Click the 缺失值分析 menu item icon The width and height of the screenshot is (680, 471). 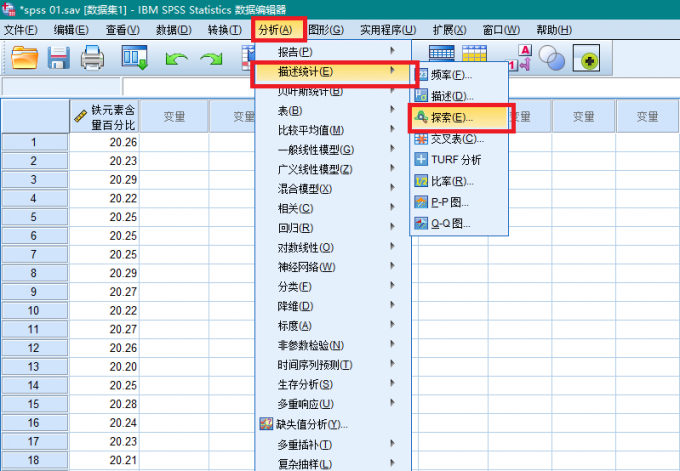click(266, 424)
